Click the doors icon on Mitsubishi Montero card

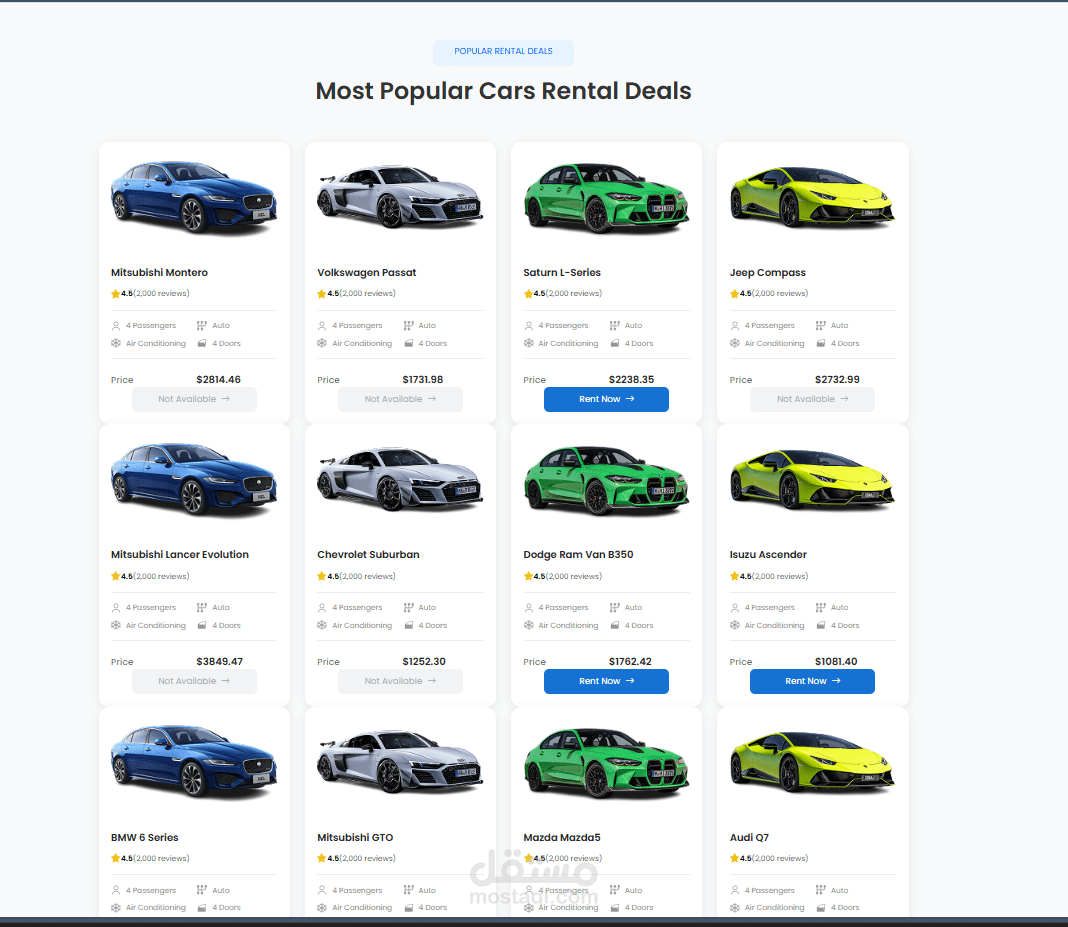click(x=202, y=343)
